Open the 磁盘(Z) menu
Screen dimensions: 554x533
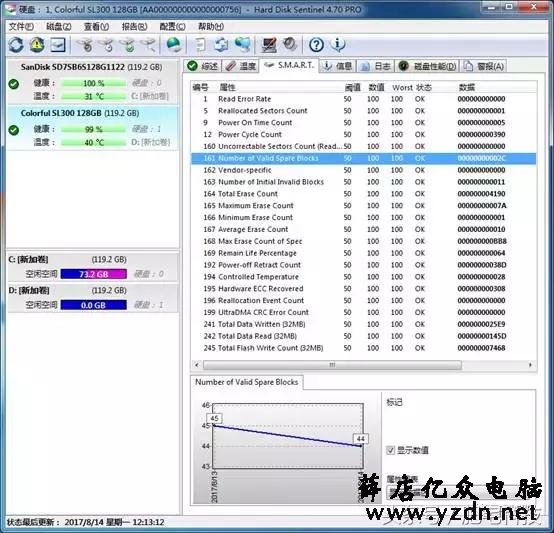pos(59,26)
